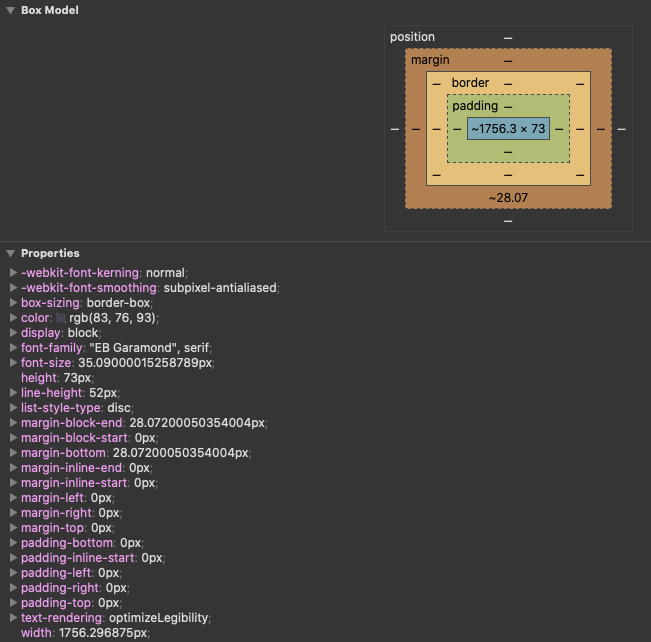Click the position-top dash in box model
Screen dimensions: 651x642
[508, 38]
